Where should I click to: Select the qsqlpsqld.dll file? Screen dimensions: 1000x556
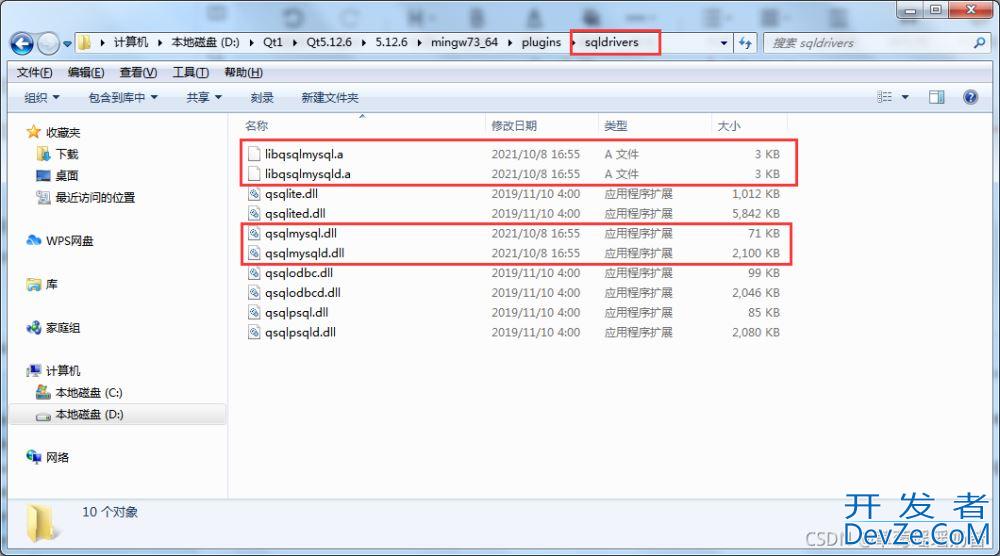pos(300,332)
